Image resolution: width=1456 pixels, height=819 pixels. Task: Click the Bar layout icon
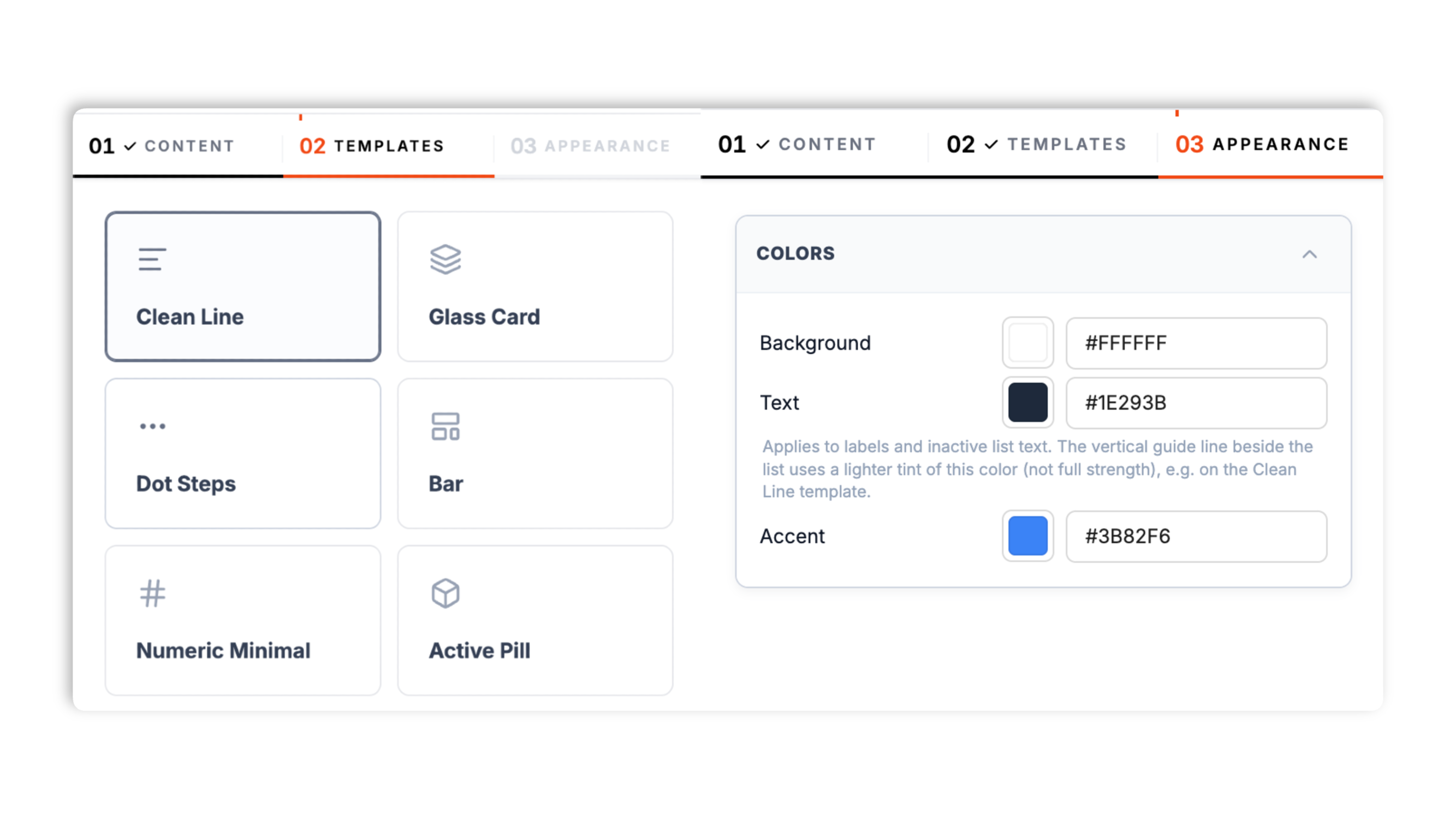pos(445,426)
